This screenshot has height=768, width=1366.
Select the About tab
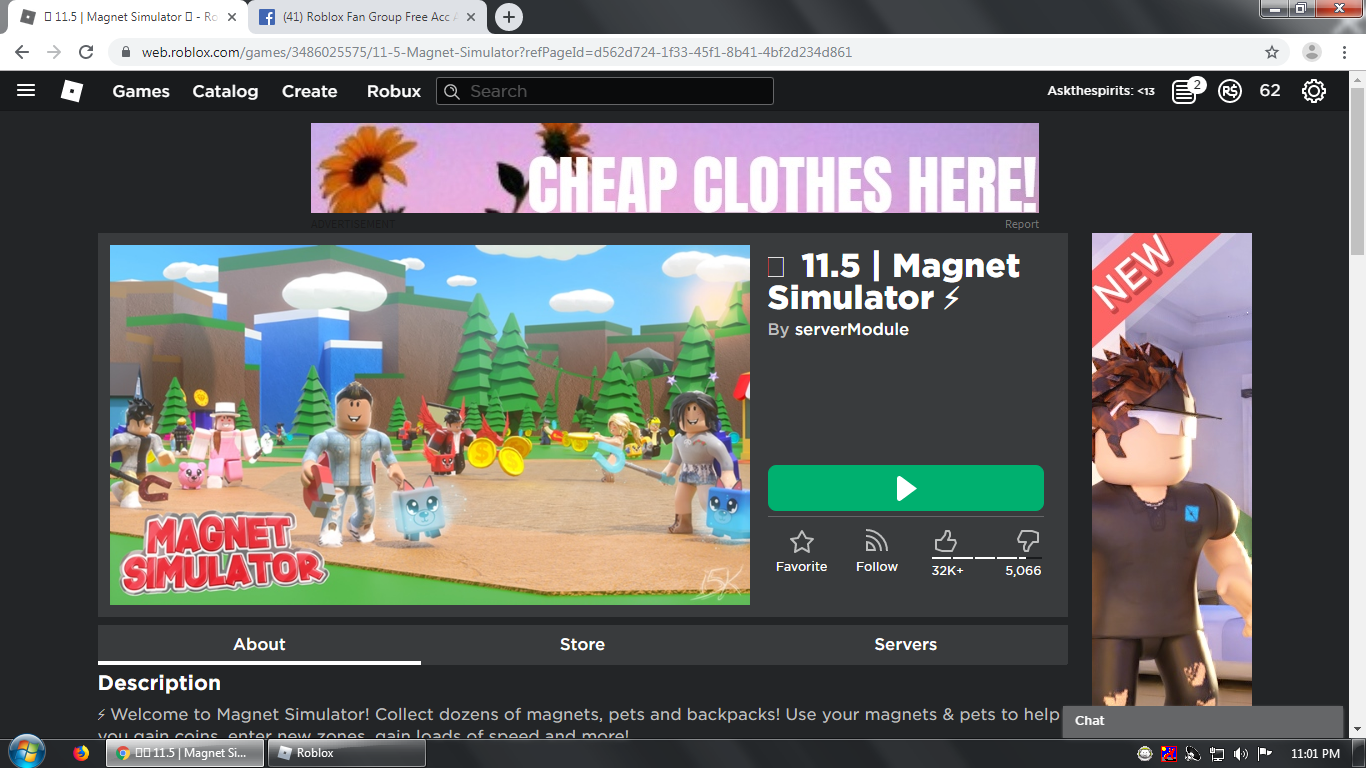259,645
